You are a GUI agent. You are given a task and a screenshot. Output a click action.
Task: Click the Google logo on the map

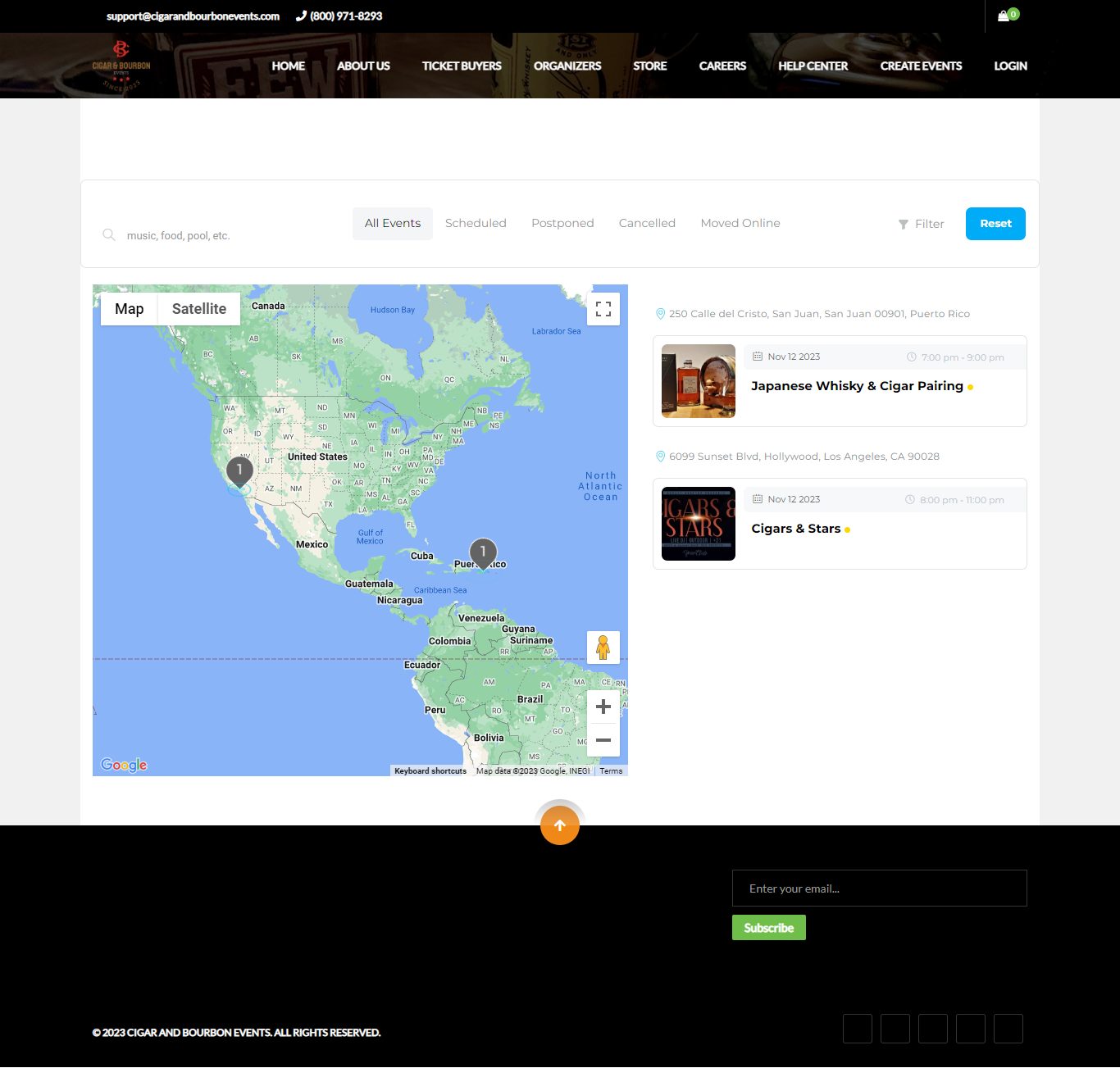click(x=124, y=765)
